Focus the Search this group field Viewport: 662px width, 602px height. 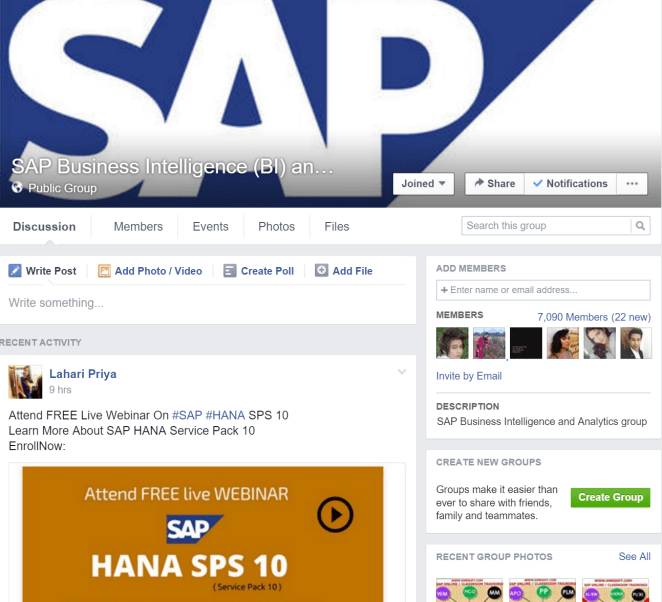[545, 226]
